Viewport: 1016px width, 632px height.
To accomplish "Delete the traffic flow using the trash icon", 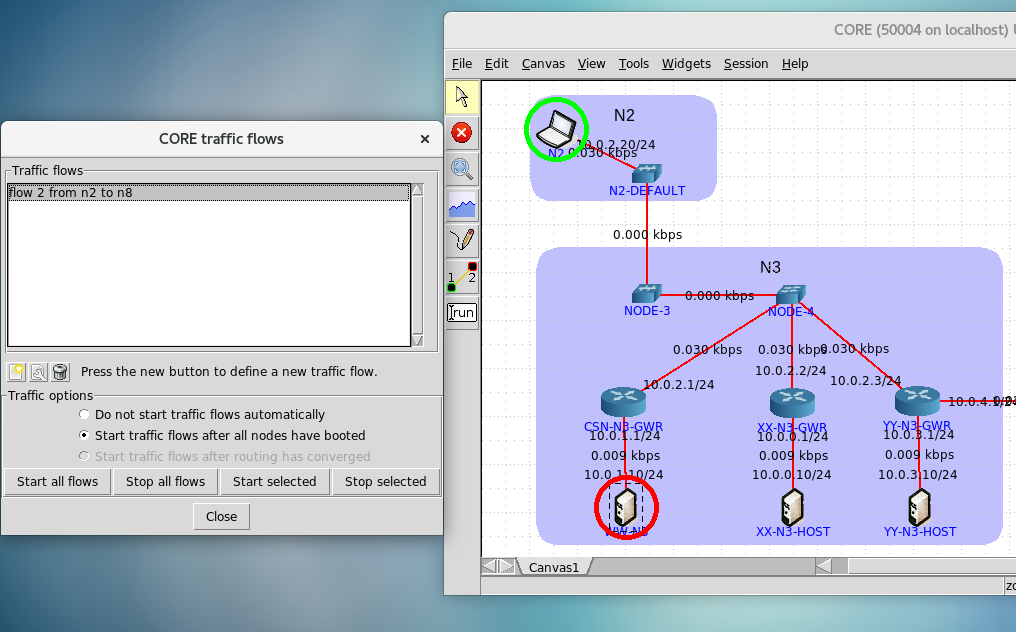I will (60, 372).
